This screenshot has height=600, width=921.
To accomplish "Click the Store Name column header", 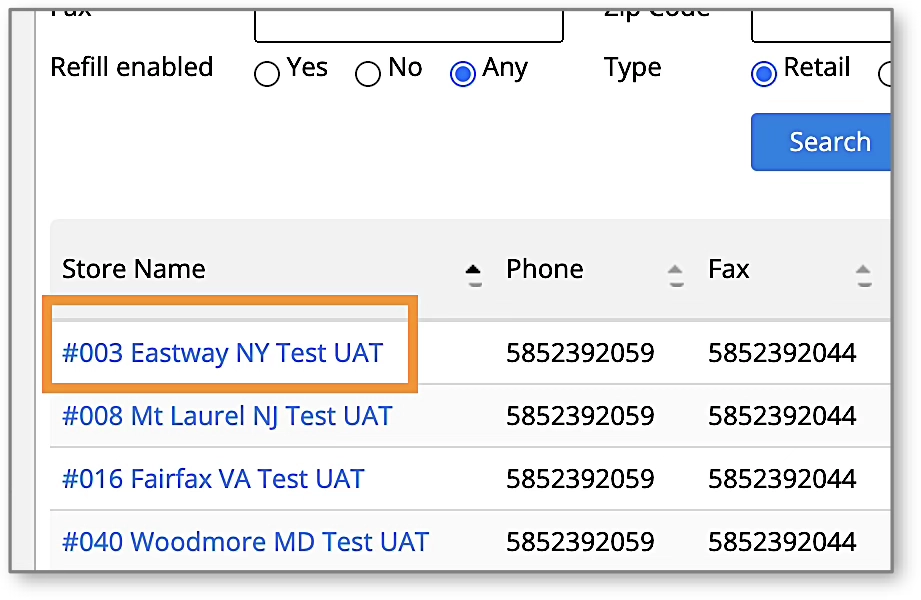I will click(134, 269).
